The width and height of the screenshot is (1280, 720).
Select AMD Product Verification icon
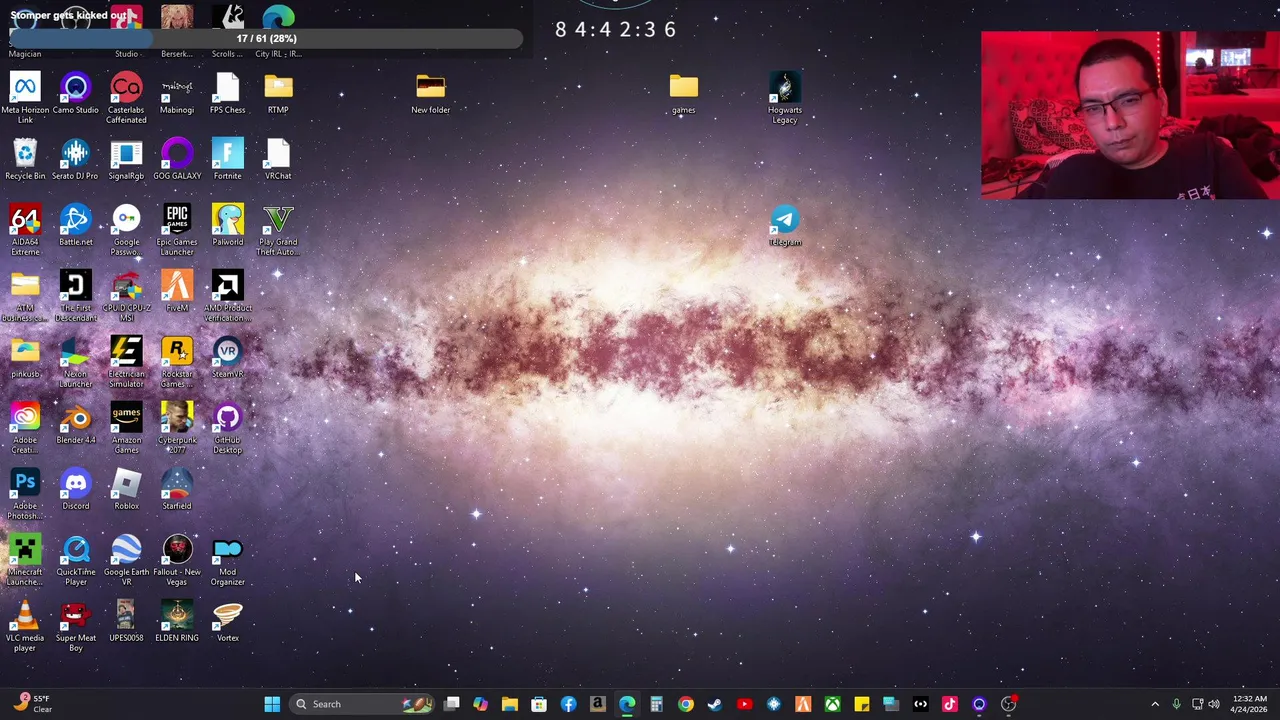click(227, 296)
